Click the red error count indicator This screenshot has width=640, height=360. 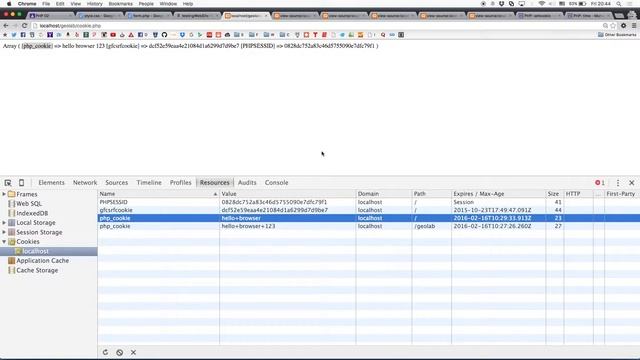pos(600,183)
